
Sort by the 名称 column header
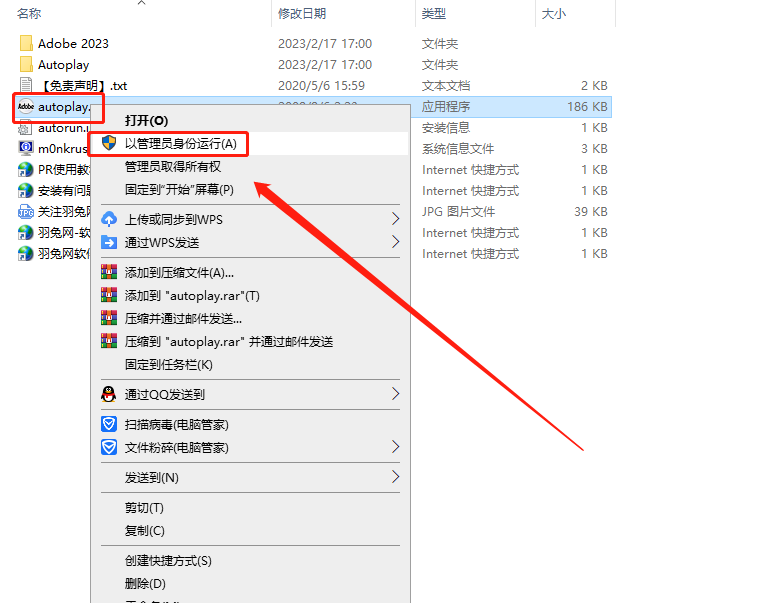point(29,14)
